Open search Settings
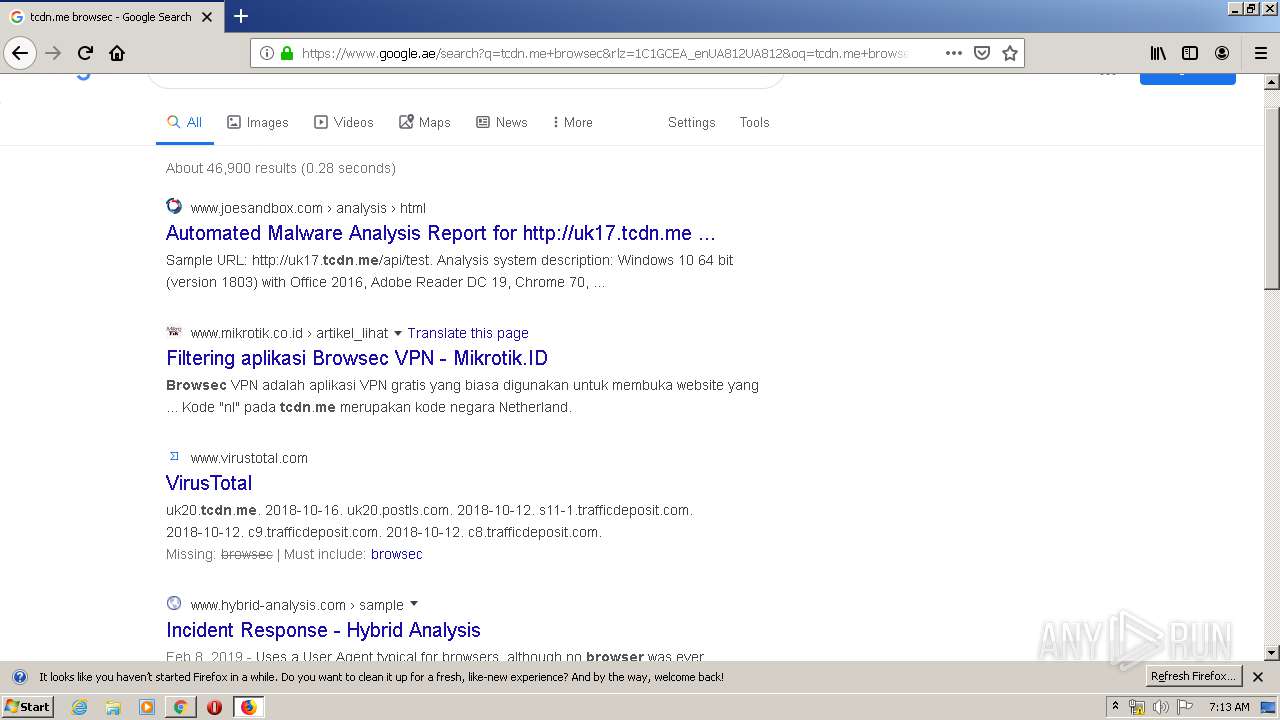 tap(692, 122)
